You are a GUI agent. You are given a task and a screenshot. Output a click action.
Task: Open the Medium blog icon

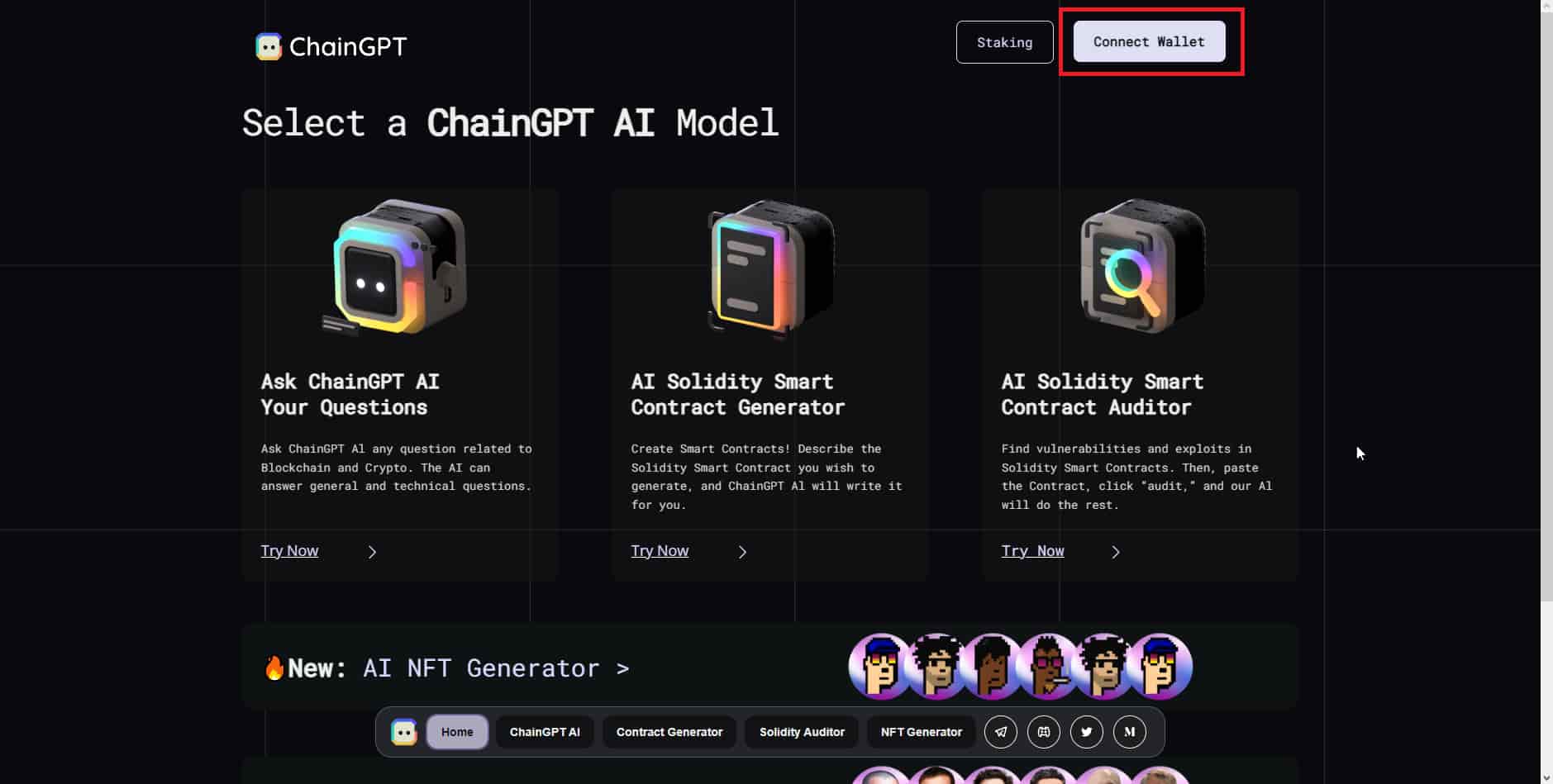(x=1128, y=732)
